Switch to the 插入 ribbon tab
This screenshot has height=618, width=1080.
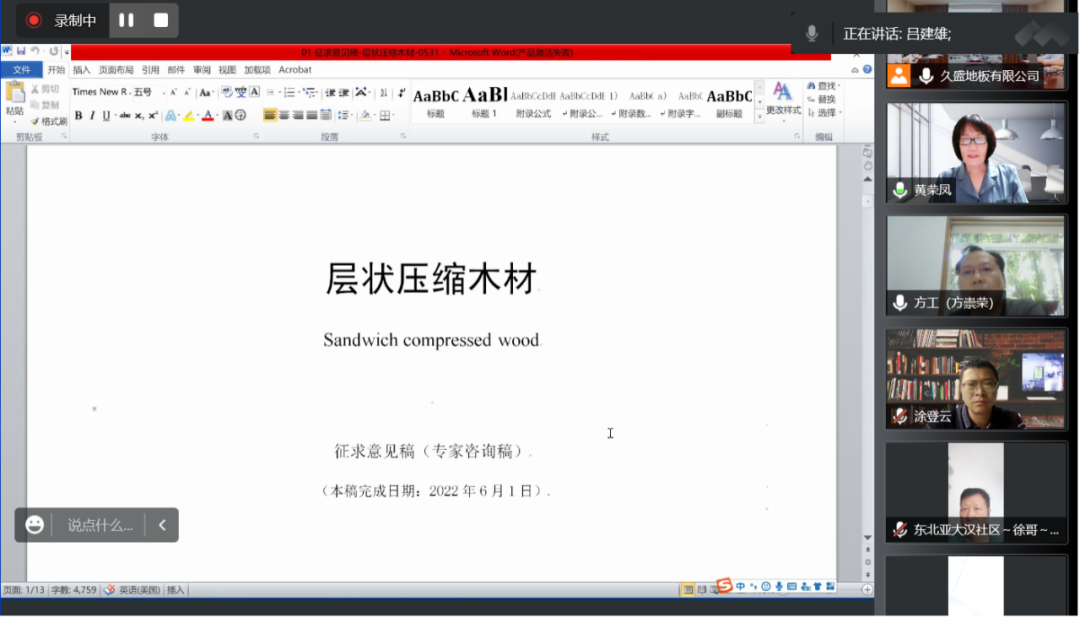82,70
